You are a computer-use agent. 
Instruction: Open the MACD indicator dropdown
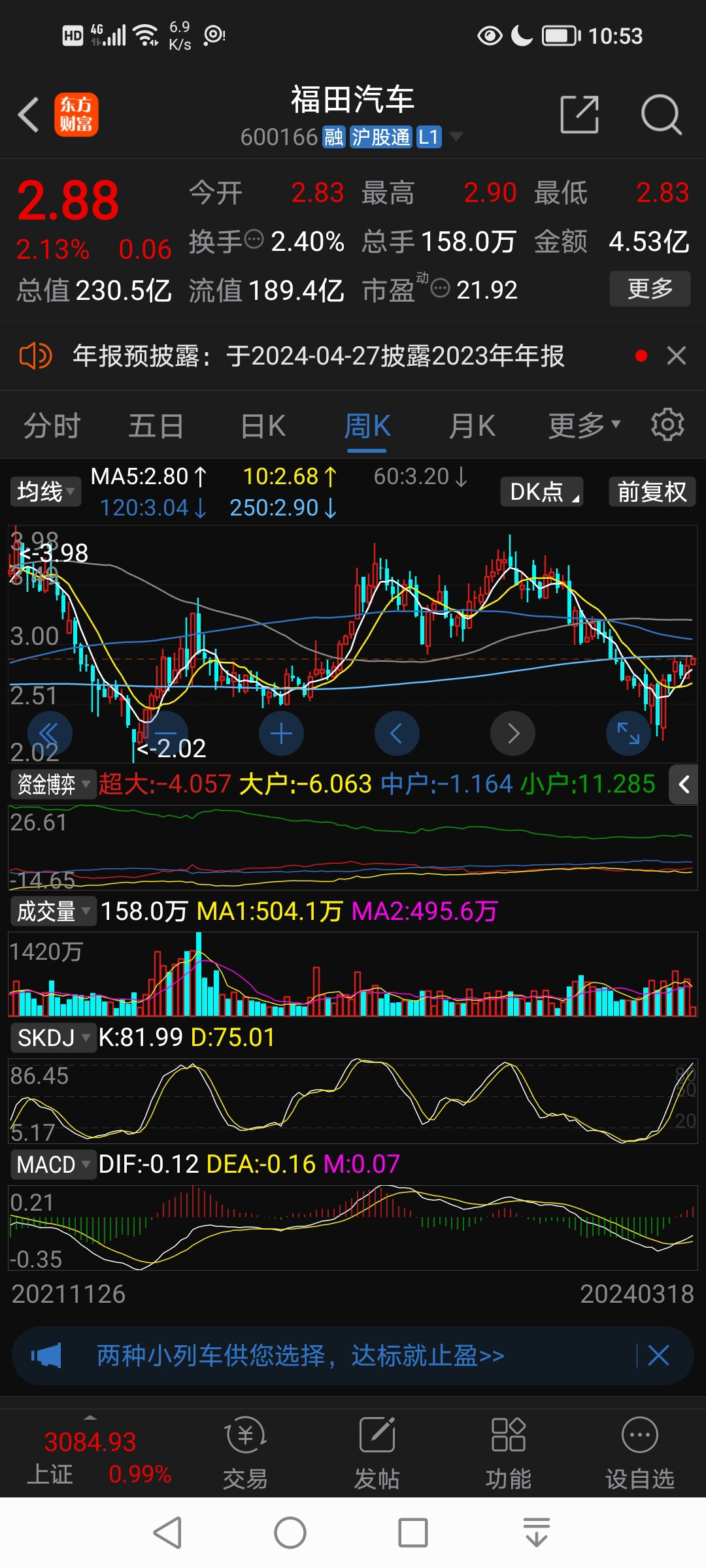click(x=53, y=1164)
